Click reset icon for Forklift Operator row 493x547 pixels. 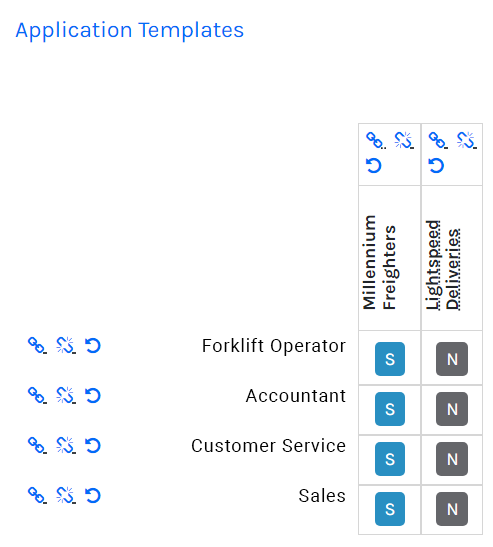click(x=93, y=346)
